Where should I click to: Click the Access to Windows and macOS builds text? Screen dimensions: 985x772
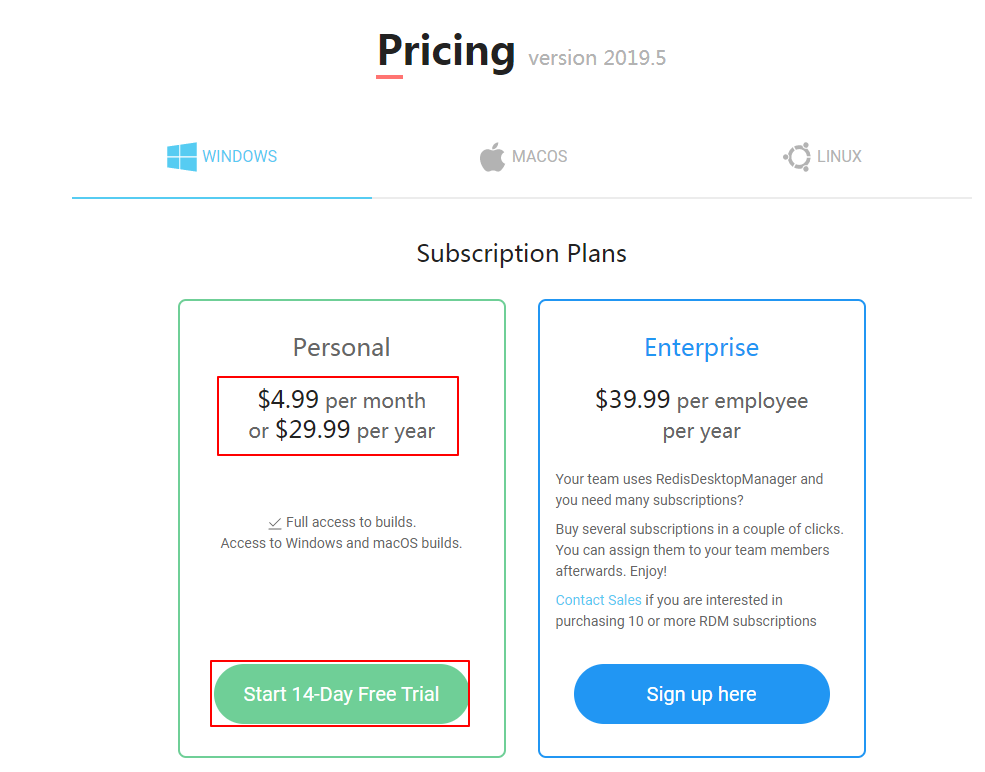tap(341, 544)
